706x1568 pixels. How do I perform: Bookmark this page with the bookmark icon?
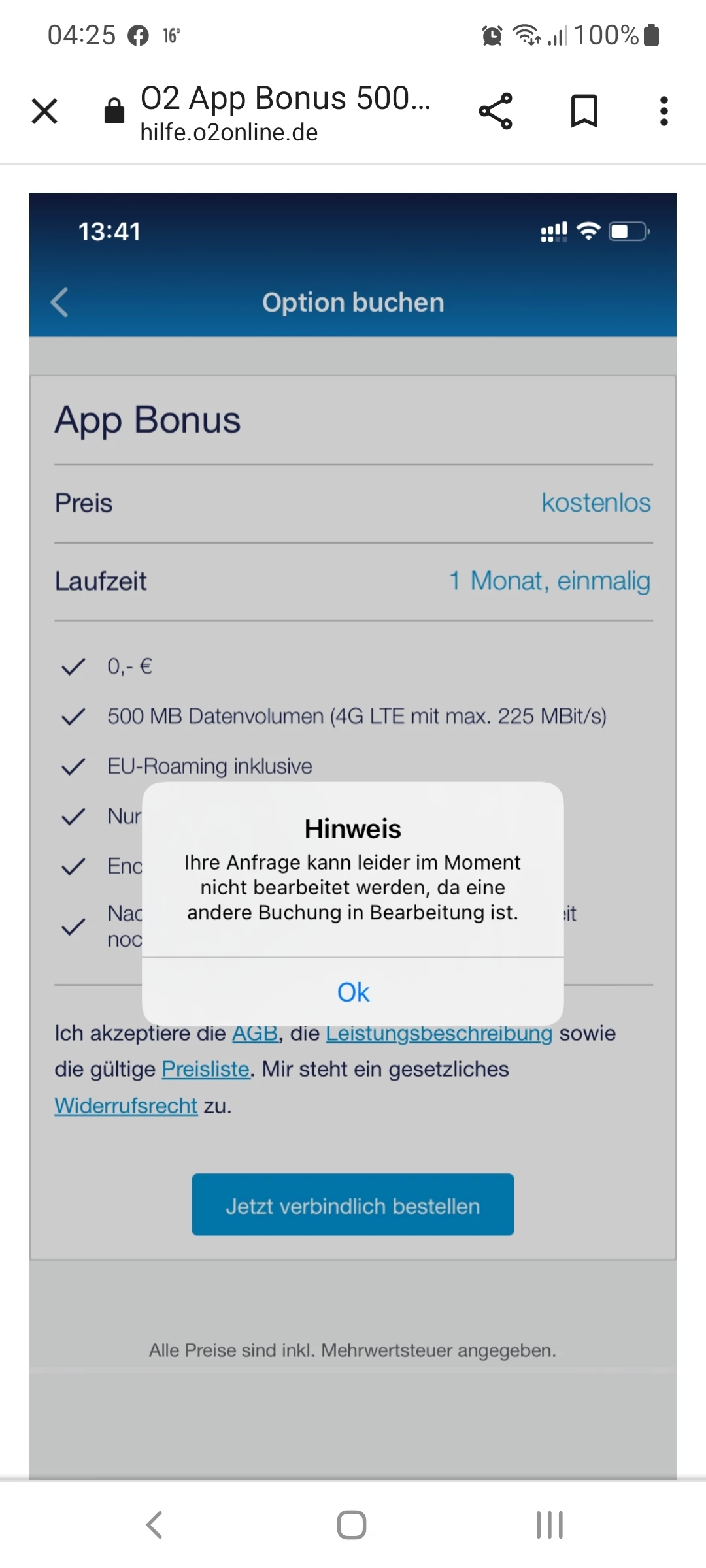point(584,111)
